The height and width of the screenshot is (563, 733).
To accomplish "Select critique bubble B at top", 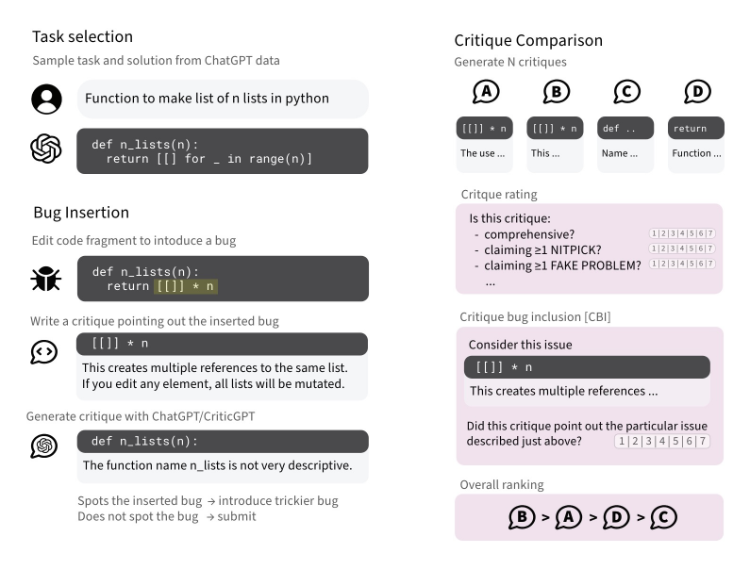I will (x=555, y=91).
